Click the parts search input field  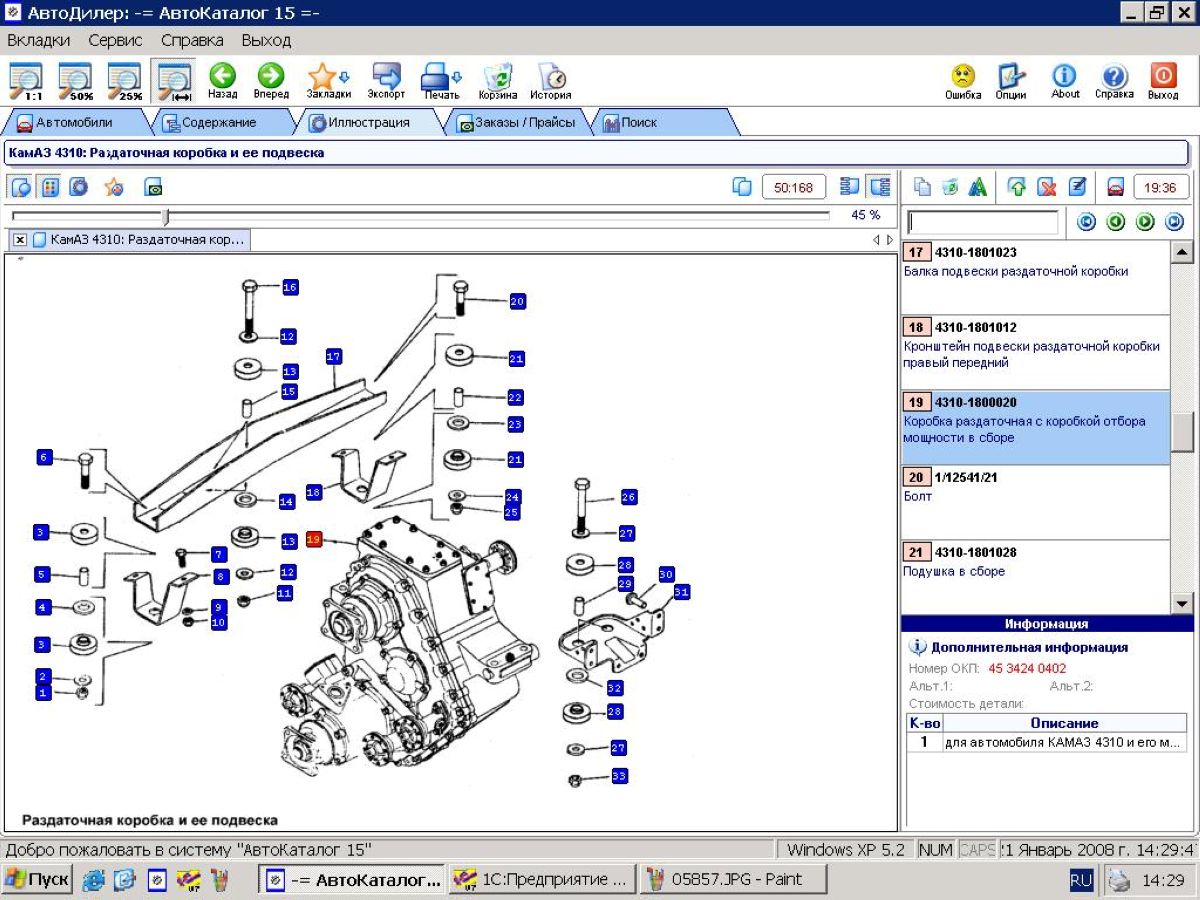coord(982,222)
